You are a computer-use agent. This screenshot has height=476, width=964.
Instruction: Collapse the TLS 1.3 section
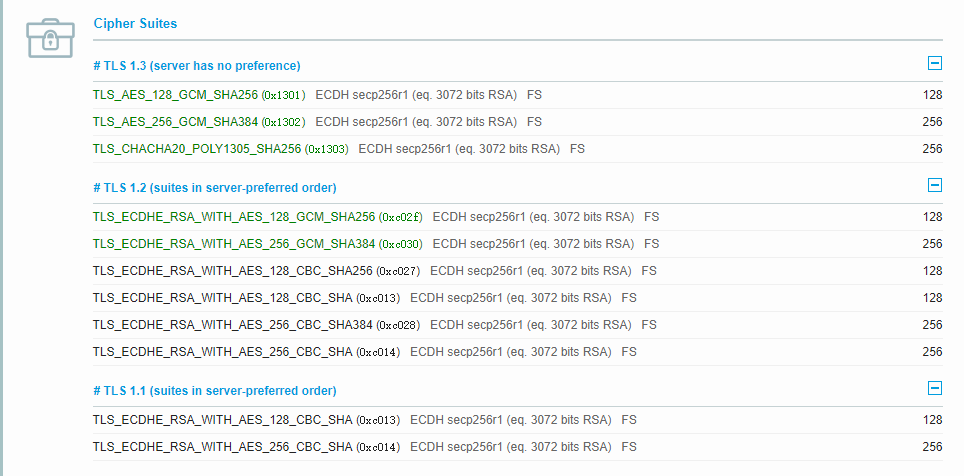(935, 63)
